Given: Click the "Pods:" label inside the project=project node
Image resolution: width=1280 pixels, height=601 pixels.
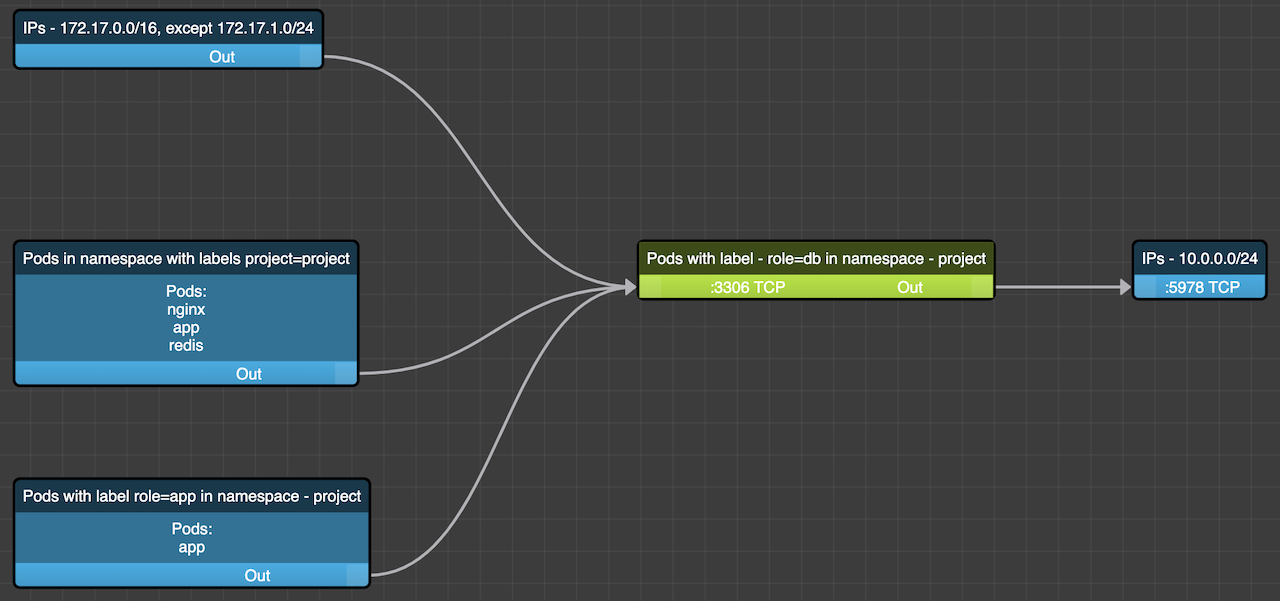Looking at the screenshot, I should coord(186,291).
